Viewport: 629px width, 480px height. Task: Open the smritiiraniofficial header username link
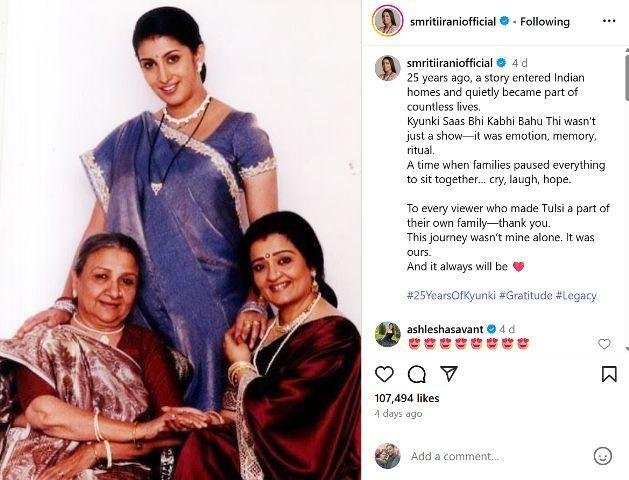coord(453,21)
